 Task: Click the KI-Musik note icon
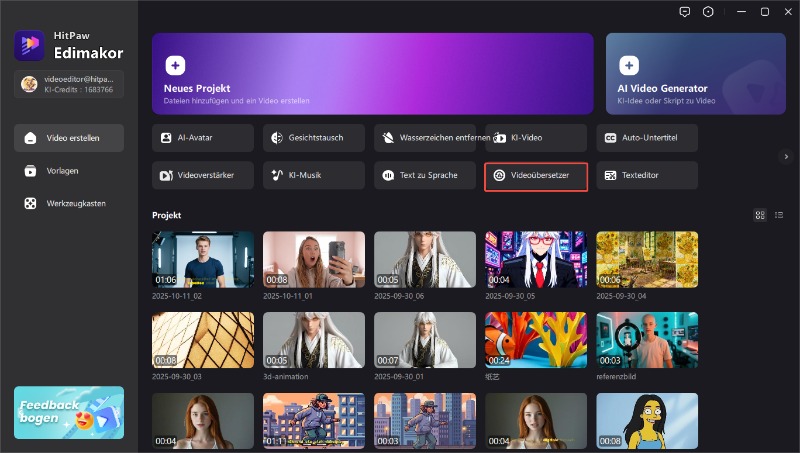277,175
